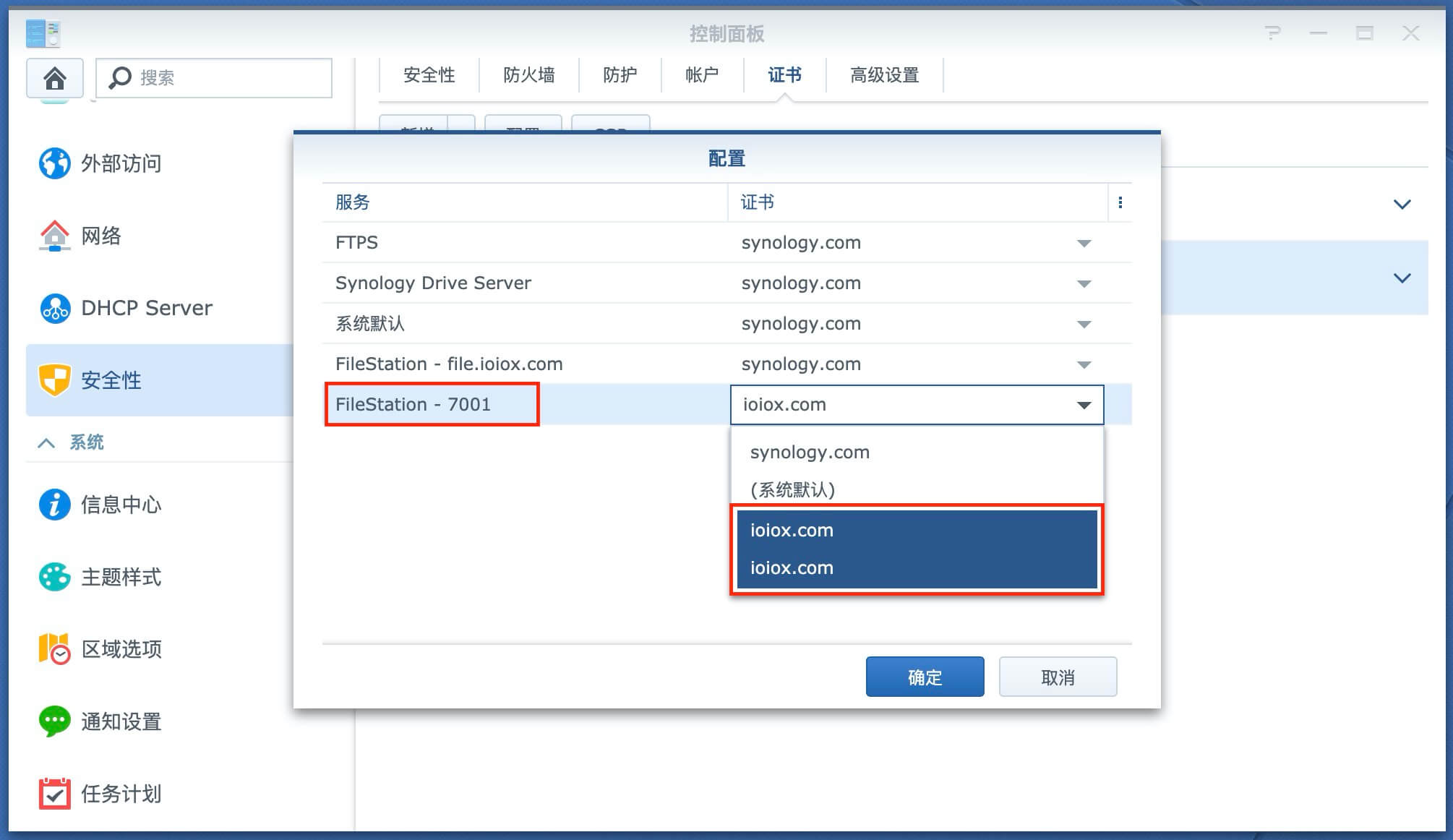Open Network (网络) house icon
This screenshot has height=840, width=1453.
(x=54, y=236)
